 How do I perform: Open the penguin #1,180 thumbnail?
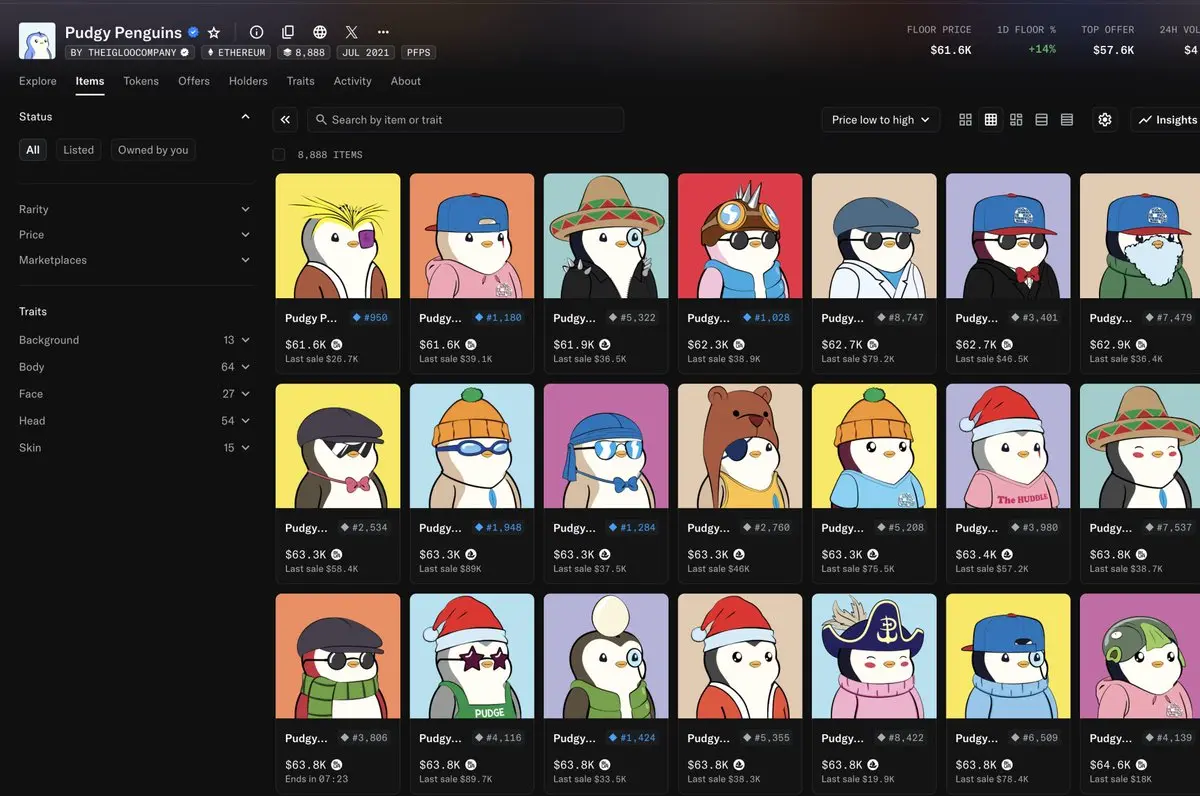pos(472,236)
